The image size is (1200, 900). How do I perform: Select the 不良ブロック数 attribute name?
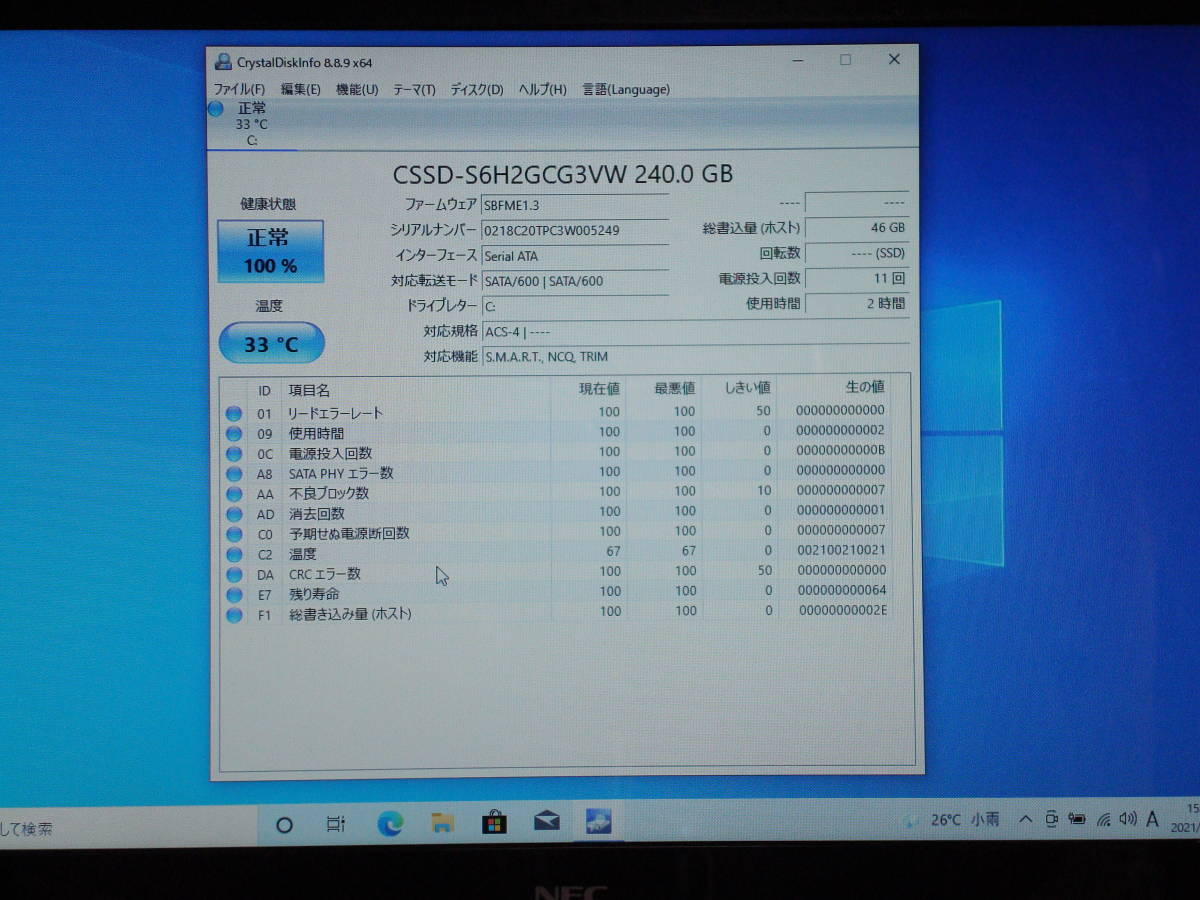pos(329,493)
